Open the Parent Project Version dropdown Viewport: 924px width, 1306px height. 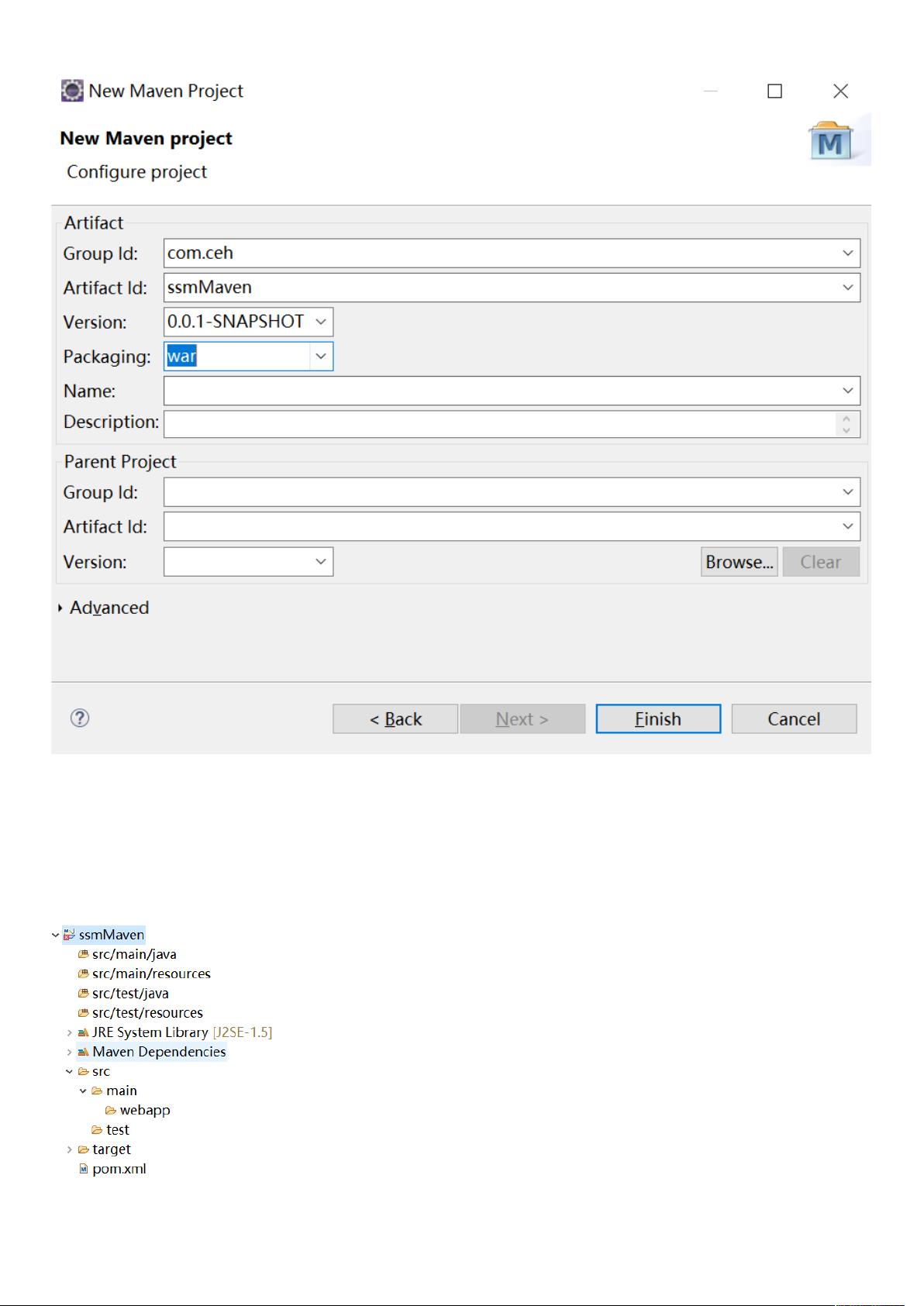[x=321, y=562]
